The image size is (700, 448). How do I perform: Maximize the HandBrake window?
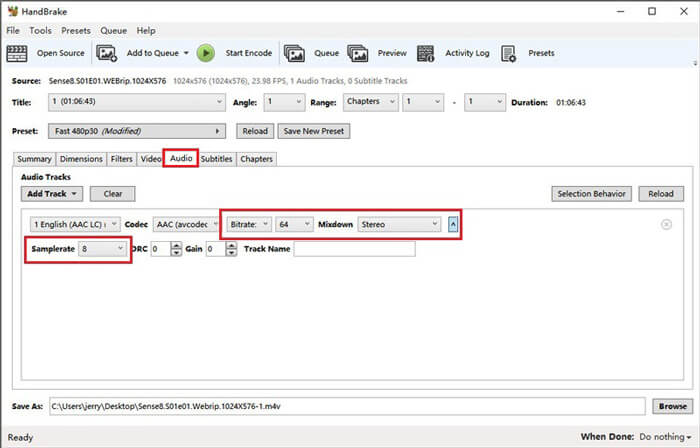click(652, 12)
